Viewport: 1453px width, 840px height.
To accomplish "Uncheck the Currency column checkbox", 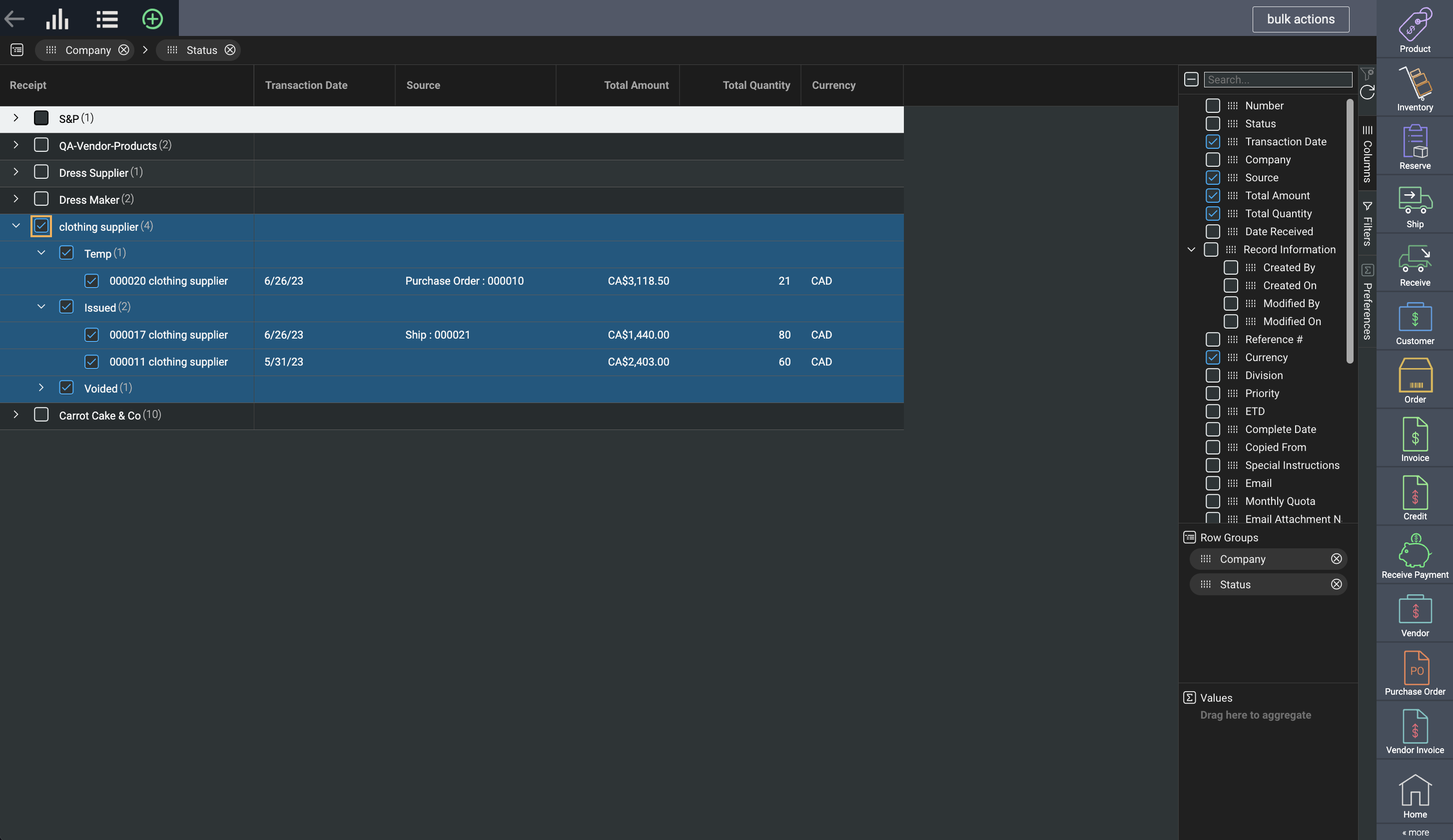I will coord(1213,357).
